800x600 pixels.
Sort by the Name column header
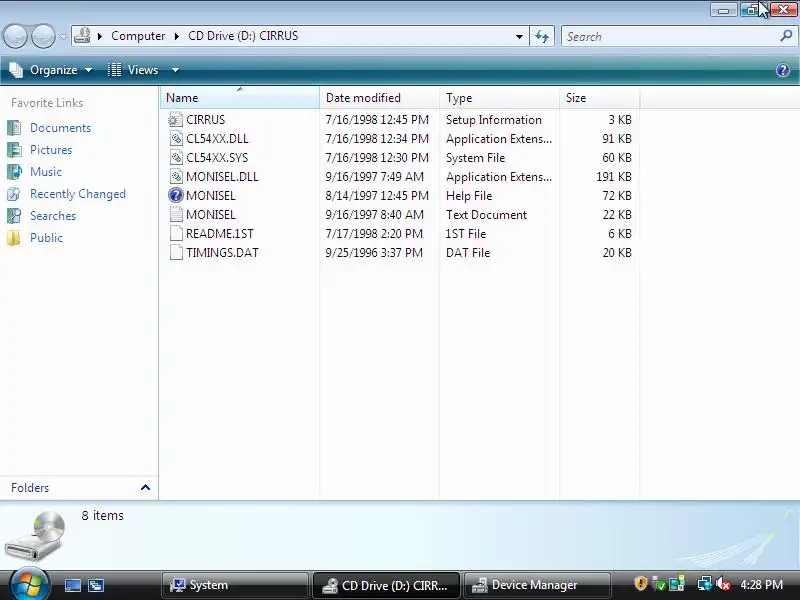coord(239,97)
